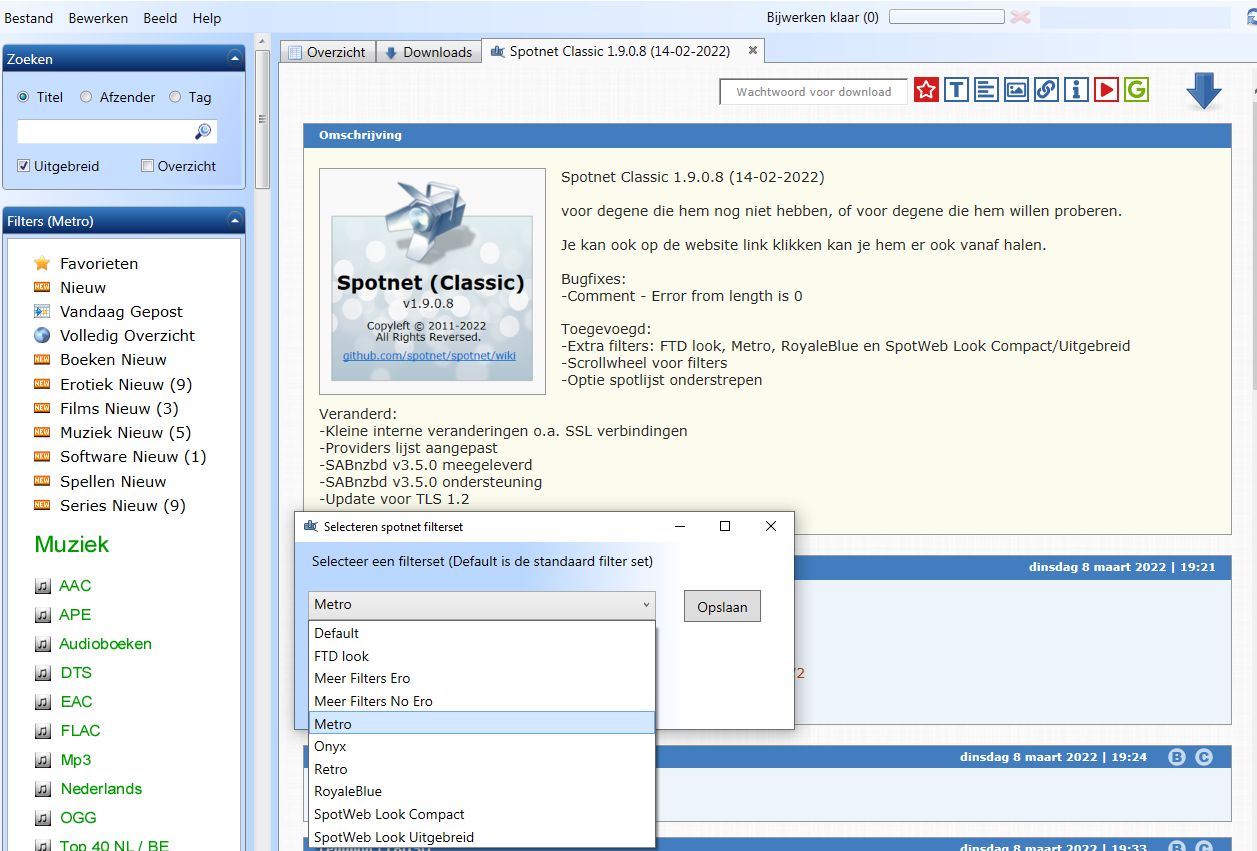Click the title search input field

pyautogui.click(x=105, y=132)
